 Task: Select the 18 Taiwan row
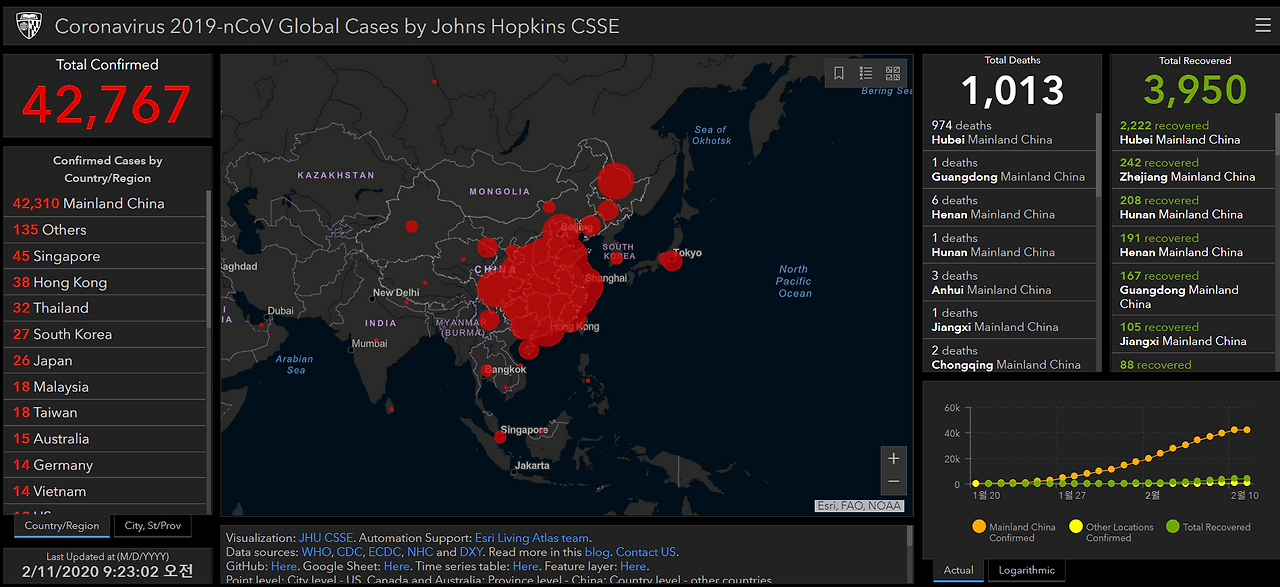106,412
